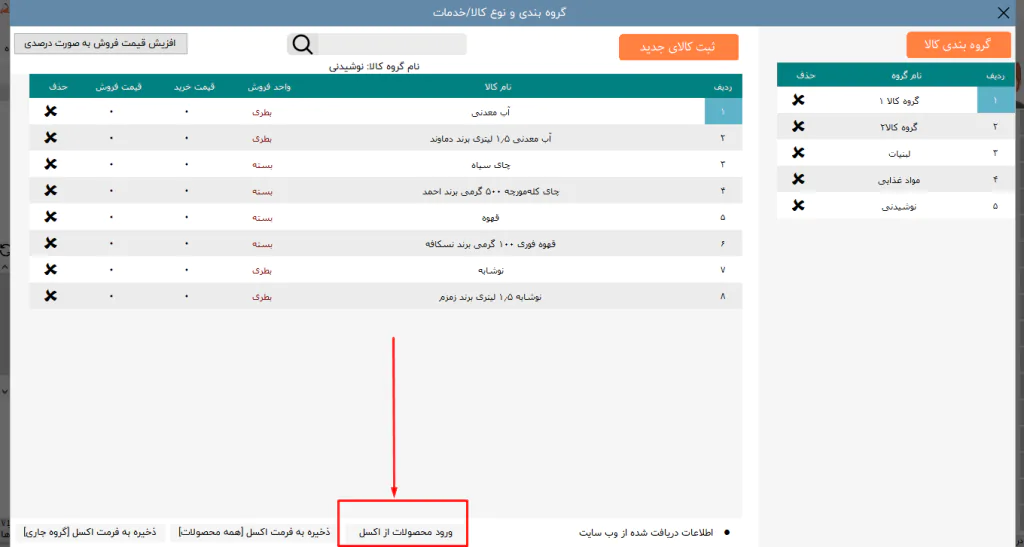Delete group نوشیدنی with X icon

coord(798,206)
